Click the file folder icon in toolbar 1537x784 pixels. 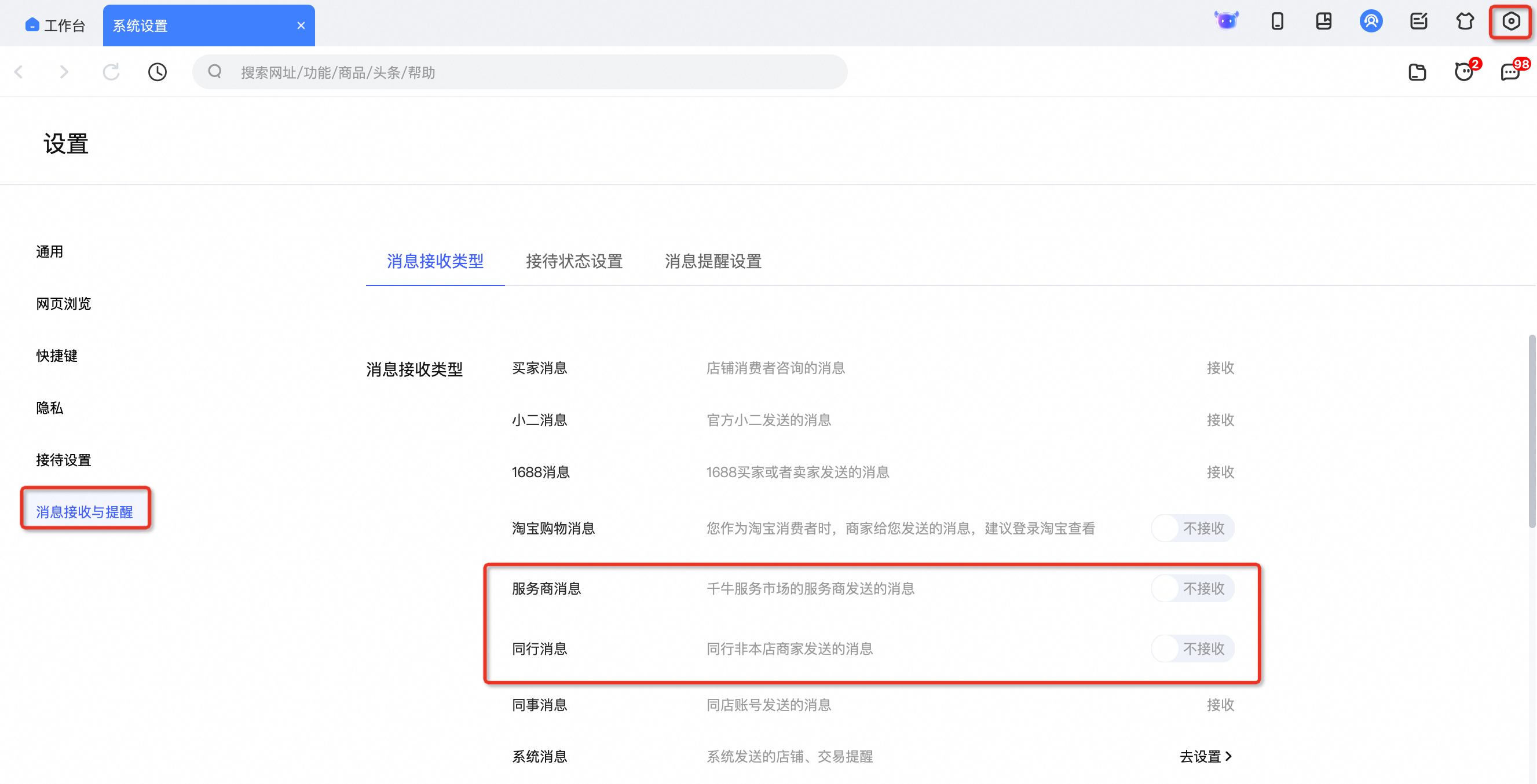coord(1417,73)
